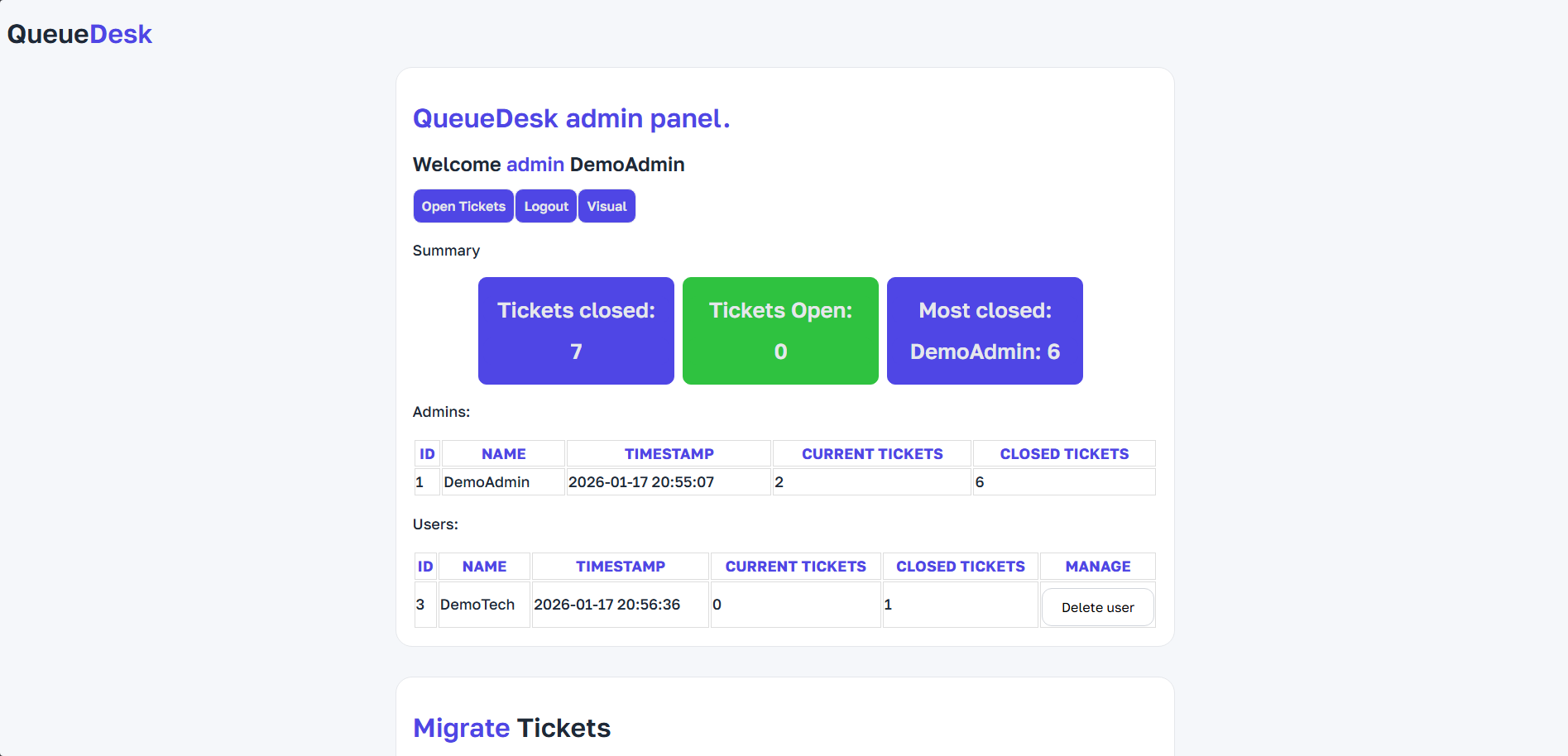The image size is (1568, 756).
Task: Select the green Tickets Open card
Action: [780, 331]
